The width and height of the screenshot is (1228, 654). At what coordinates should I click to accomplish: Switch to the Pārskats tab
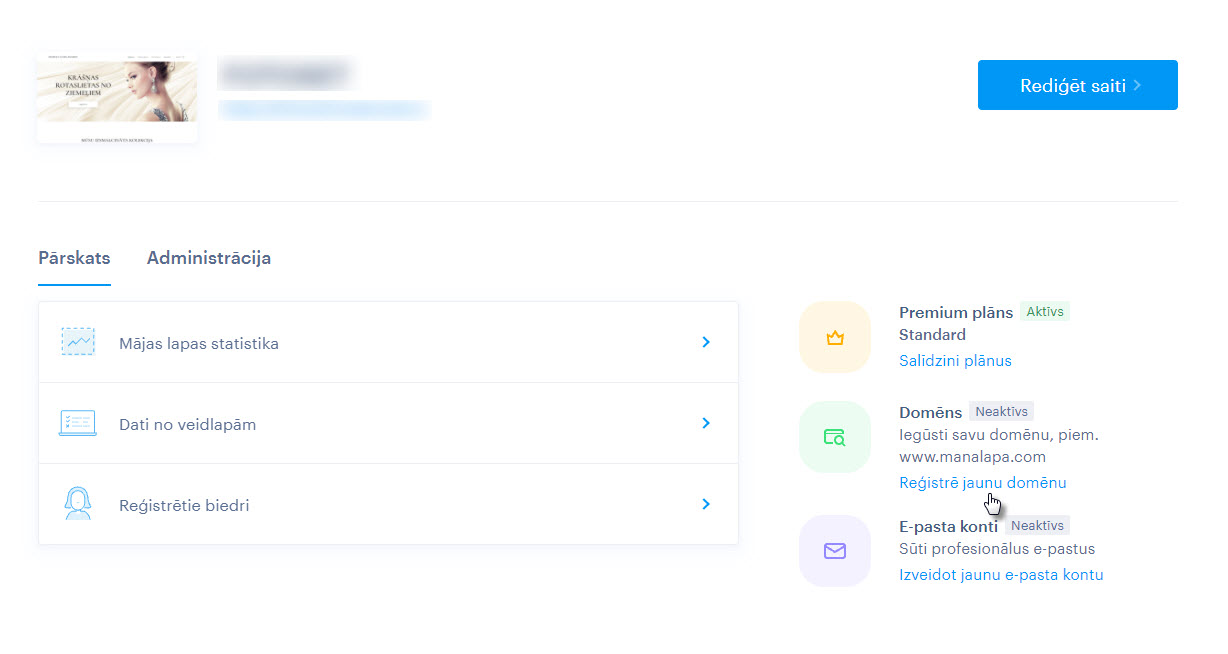[x=74, y=258]
